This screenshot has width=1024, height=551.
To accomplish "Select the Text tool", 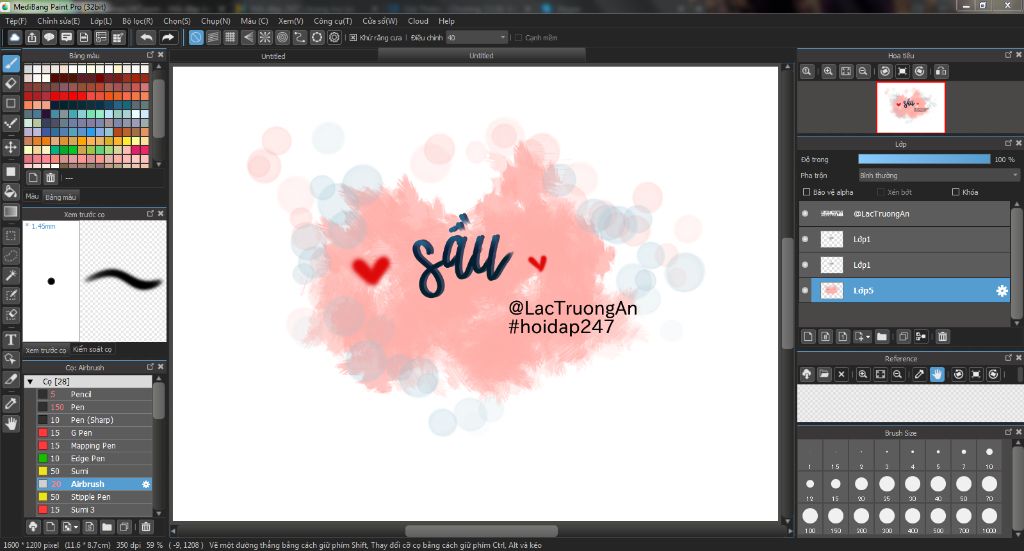I will click(10, 339).
